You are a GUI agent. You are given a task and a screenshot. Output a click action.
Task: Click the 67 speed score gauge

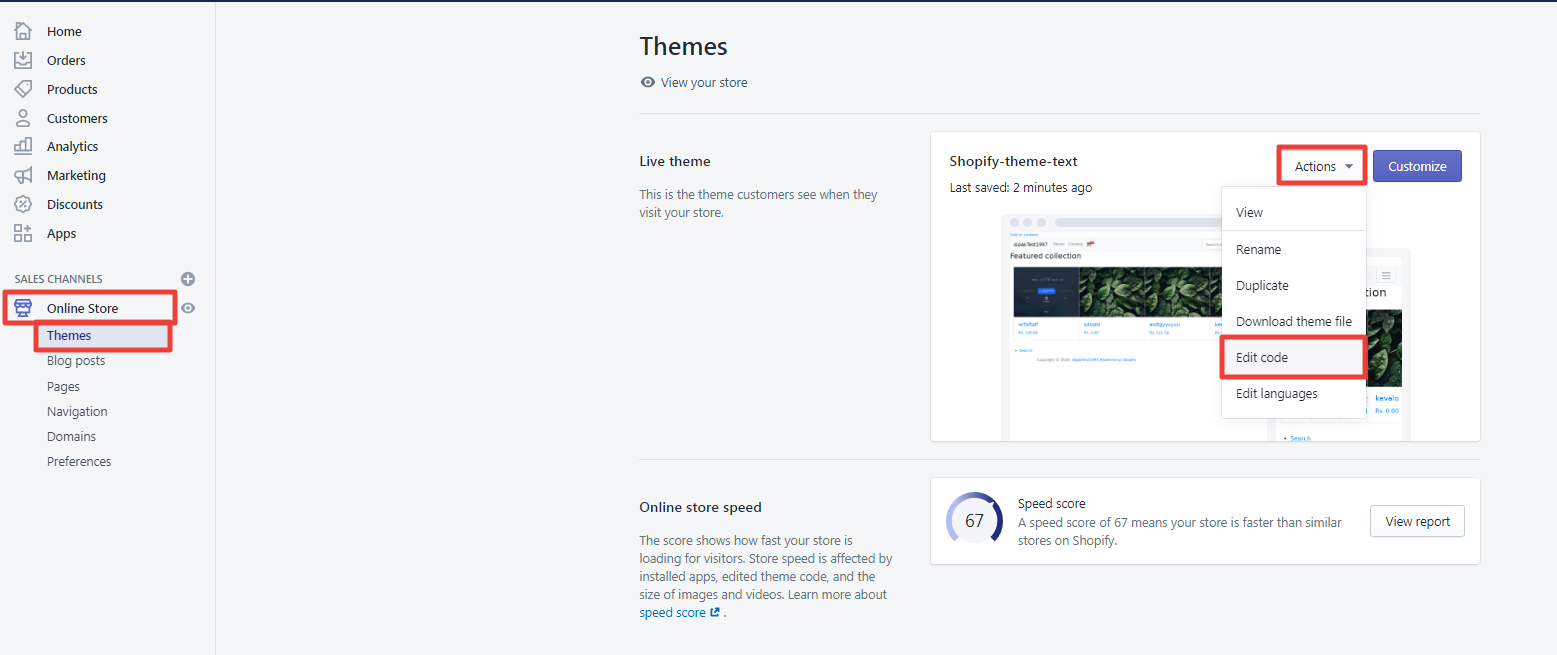click(974, 520)
